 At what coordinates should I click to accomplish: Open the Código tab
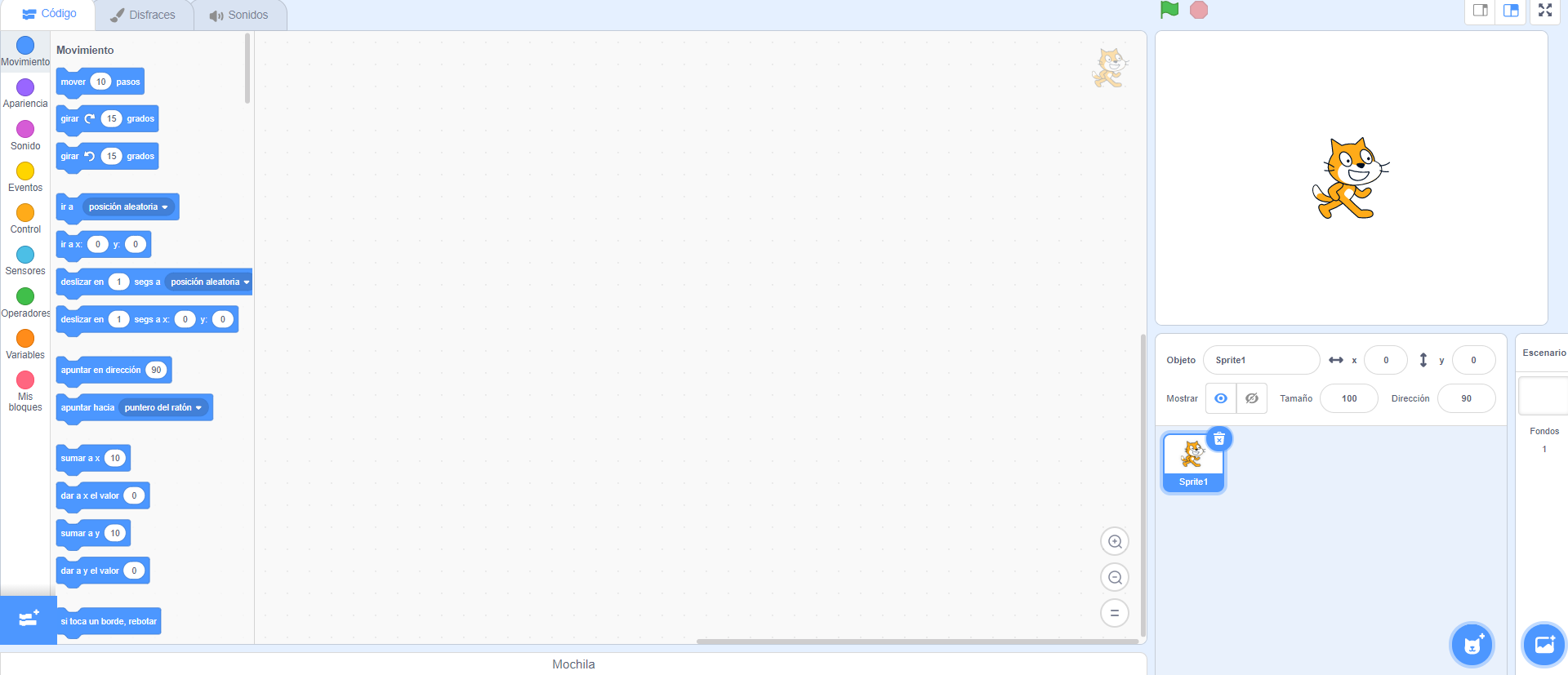coord(49,14)
